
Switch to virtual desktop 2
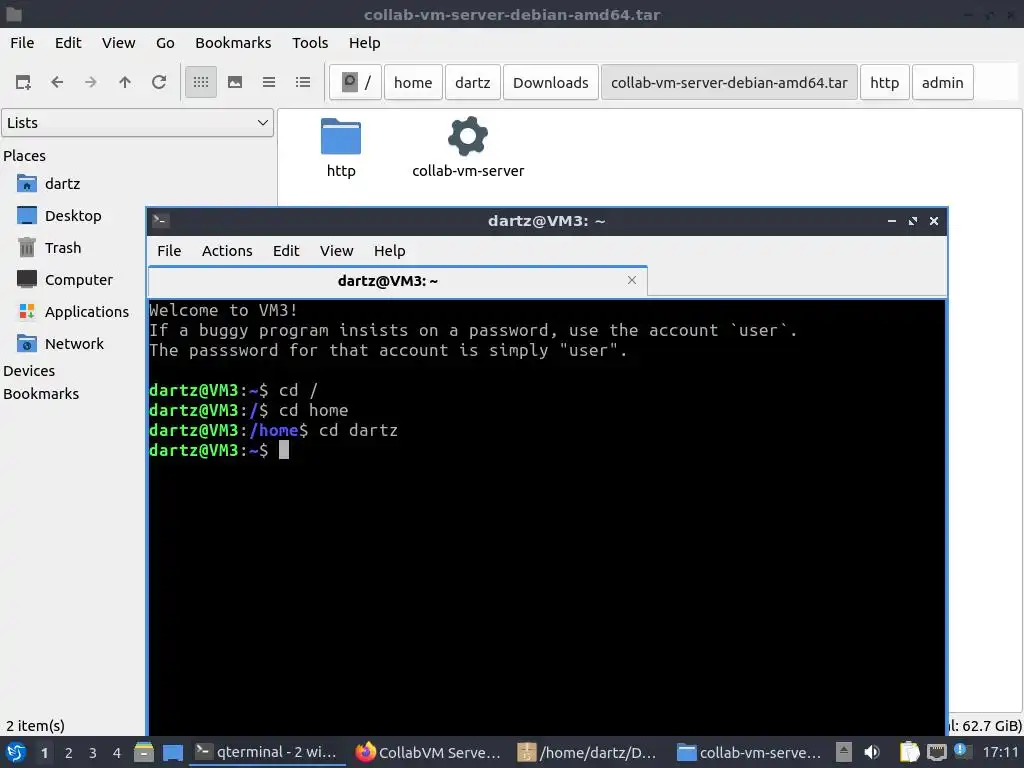click(x=69, y=753)
